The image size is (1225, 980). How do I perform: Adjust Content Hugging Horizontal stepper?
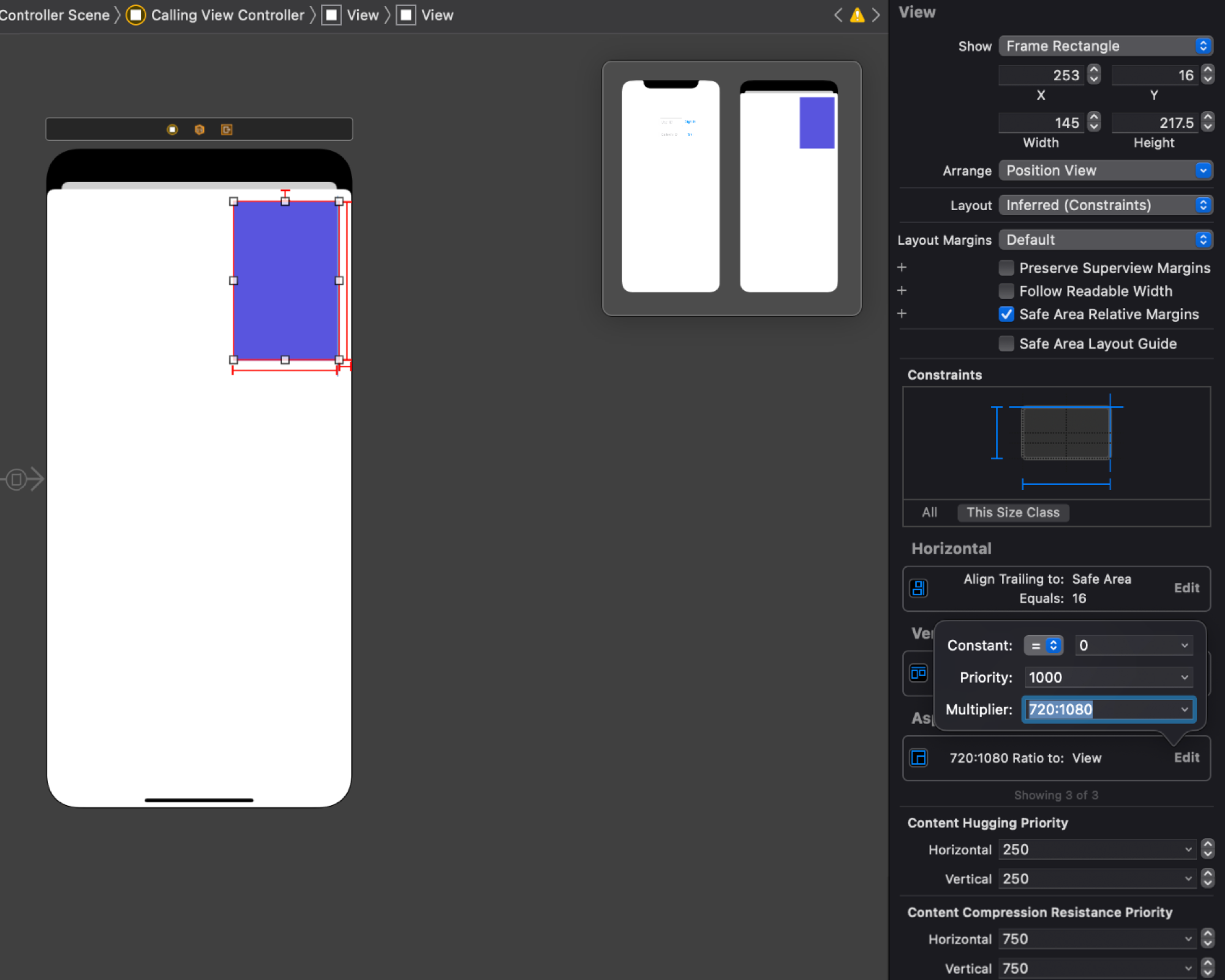(1207, 850)
